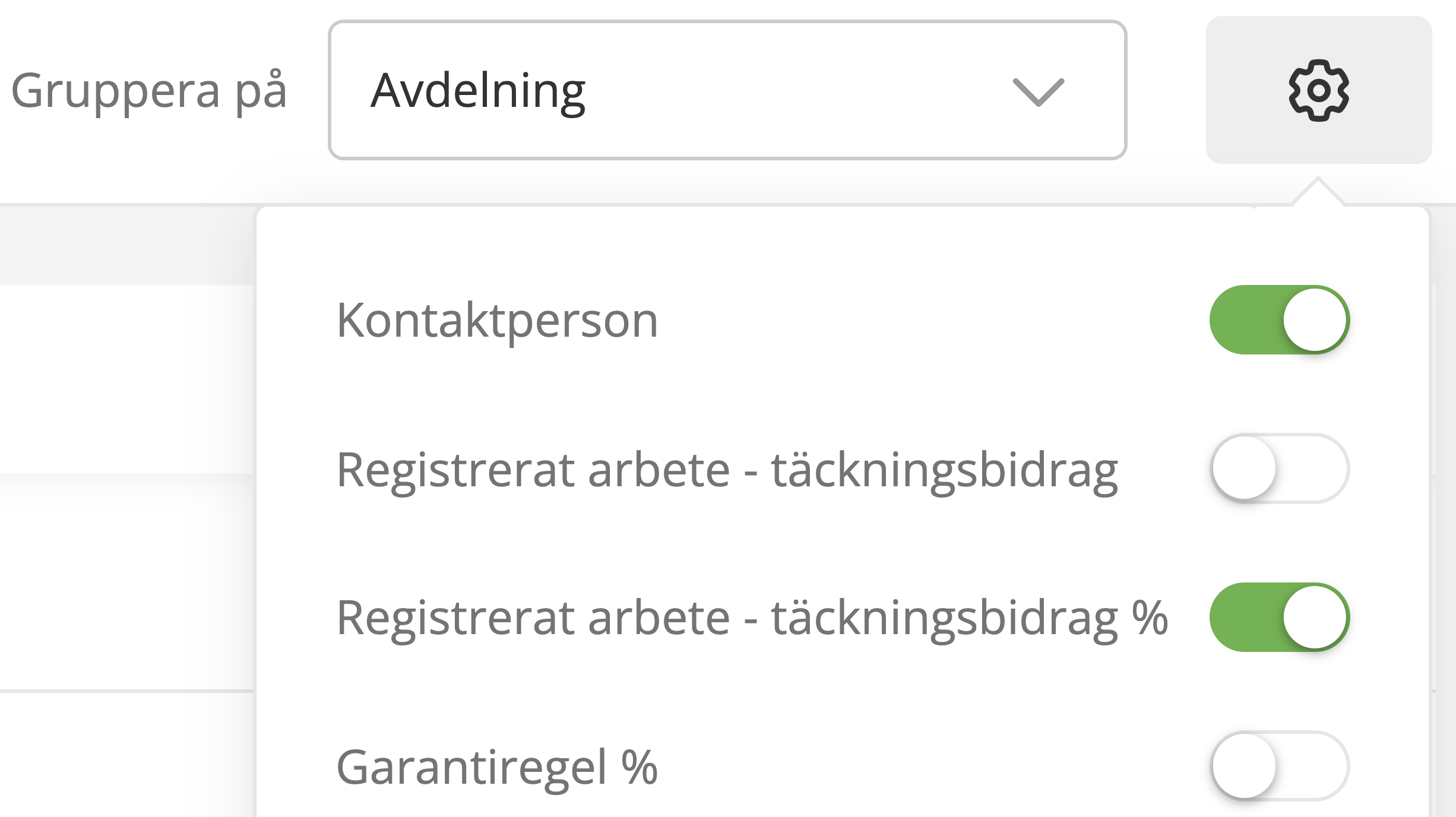Enable Registrerat arbete - täckningsbidrag switch

tap(1280, 468)
